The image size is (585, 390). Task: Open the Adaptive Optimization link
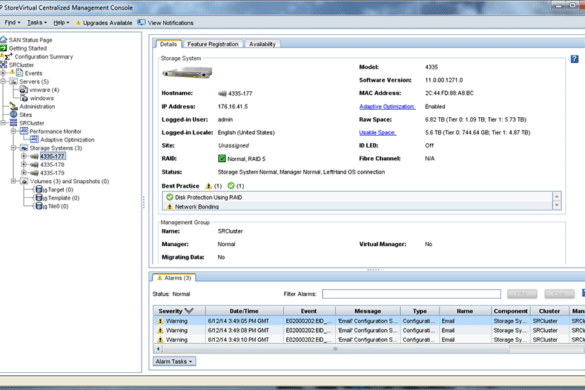coord(387,106)
